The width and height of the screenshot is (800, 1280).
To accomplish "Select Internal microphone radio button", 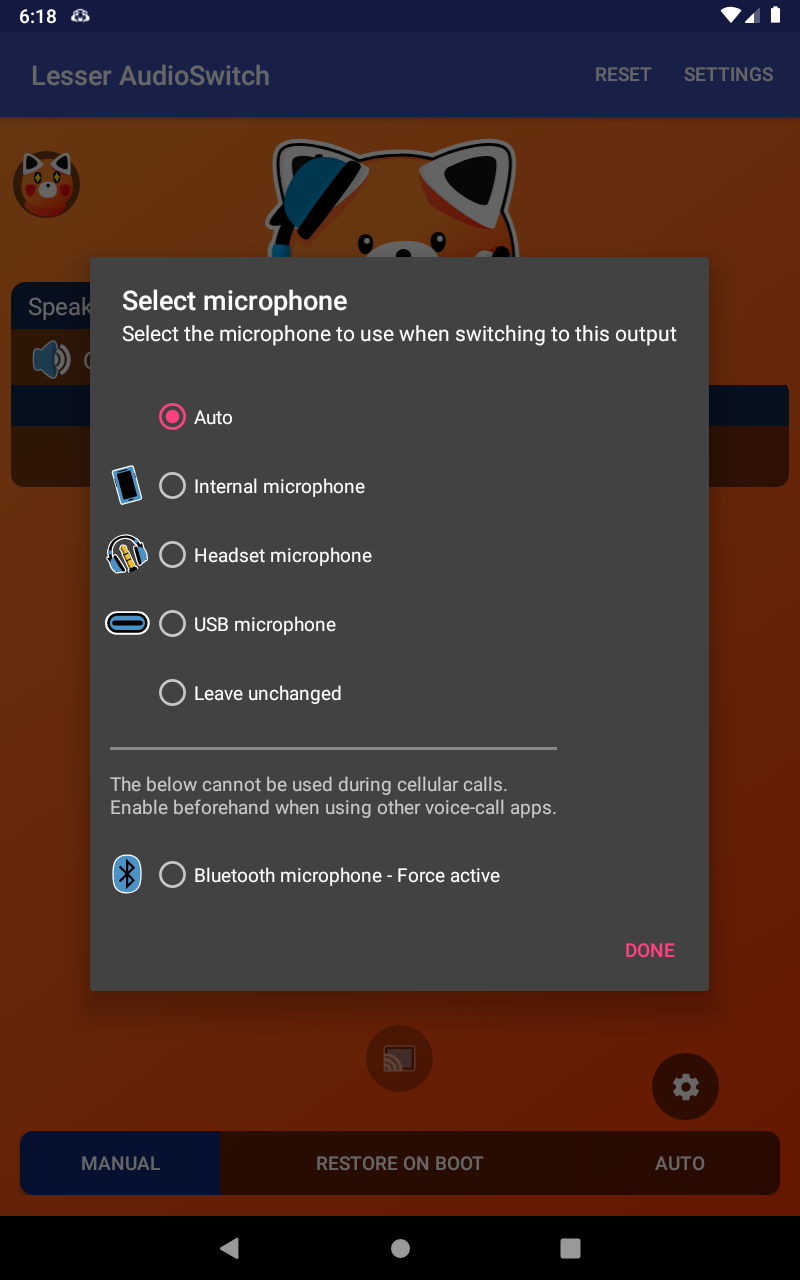I will click(173, 486).
